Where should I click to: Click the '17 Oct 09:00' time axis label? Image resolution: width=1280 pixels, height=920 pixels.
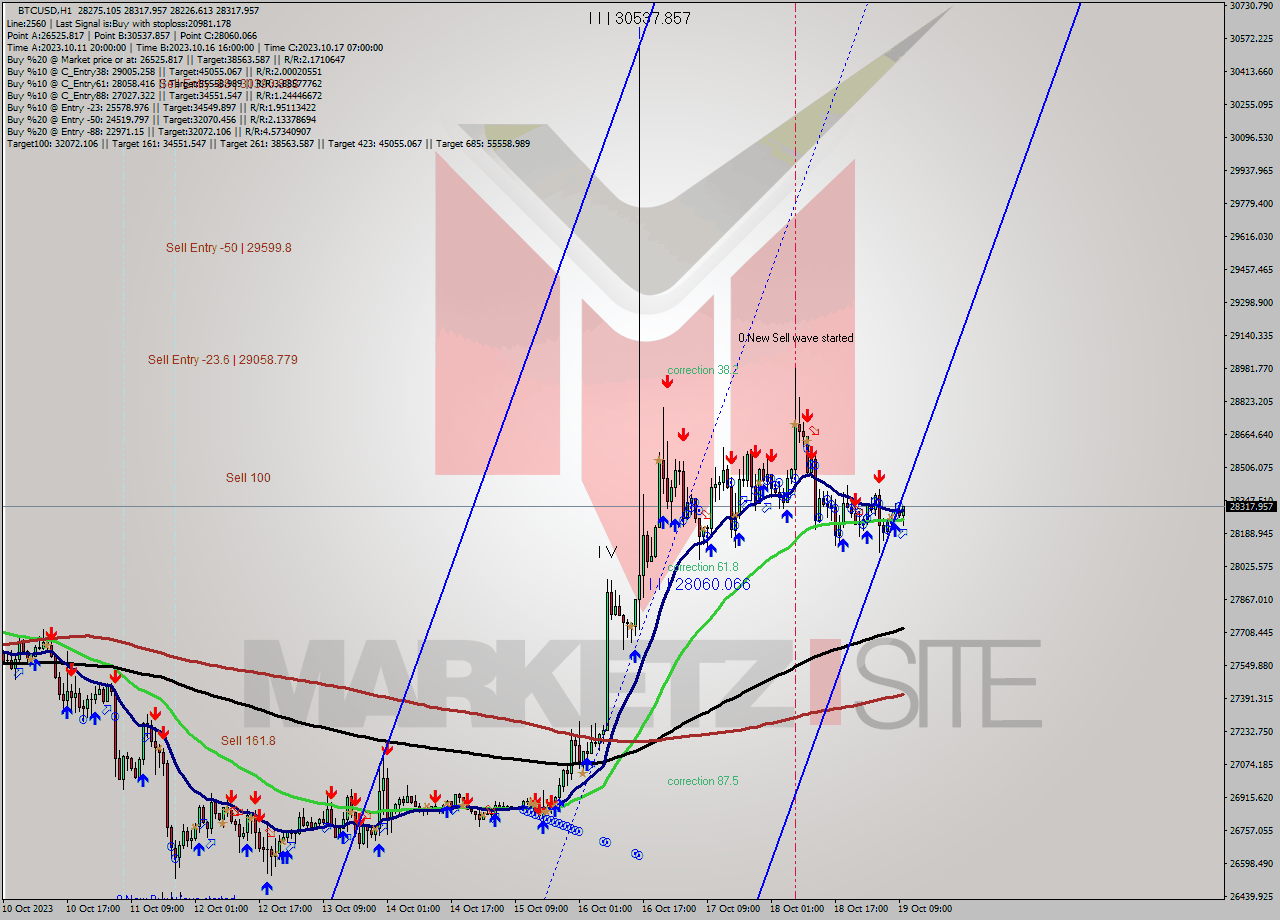pos(731,909)
